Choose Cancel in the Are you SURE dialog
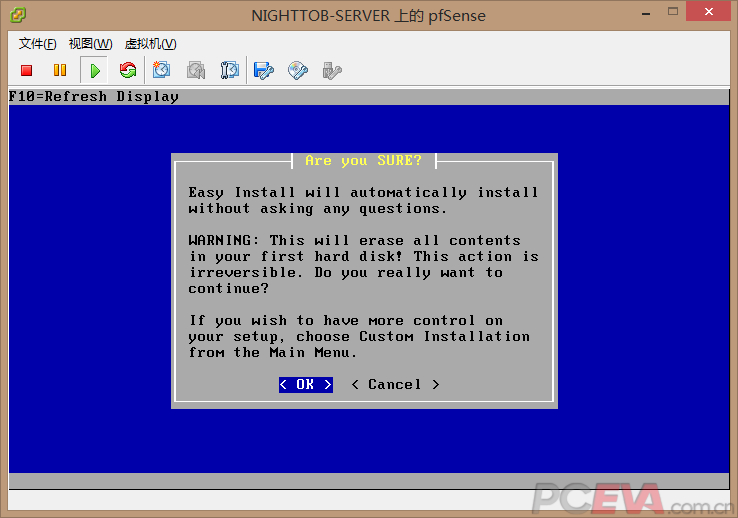738x518 pixels. tap(394, 385)
